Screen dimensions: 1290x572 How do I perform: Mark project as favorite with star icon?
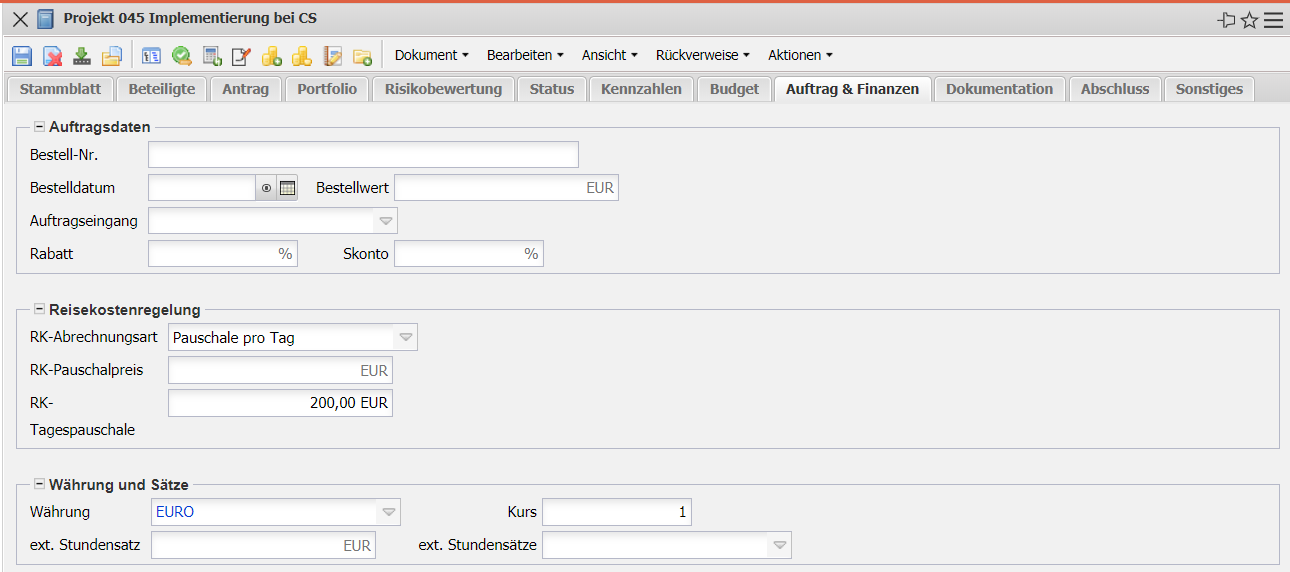pyautogui.click(x=1249, y=20)
